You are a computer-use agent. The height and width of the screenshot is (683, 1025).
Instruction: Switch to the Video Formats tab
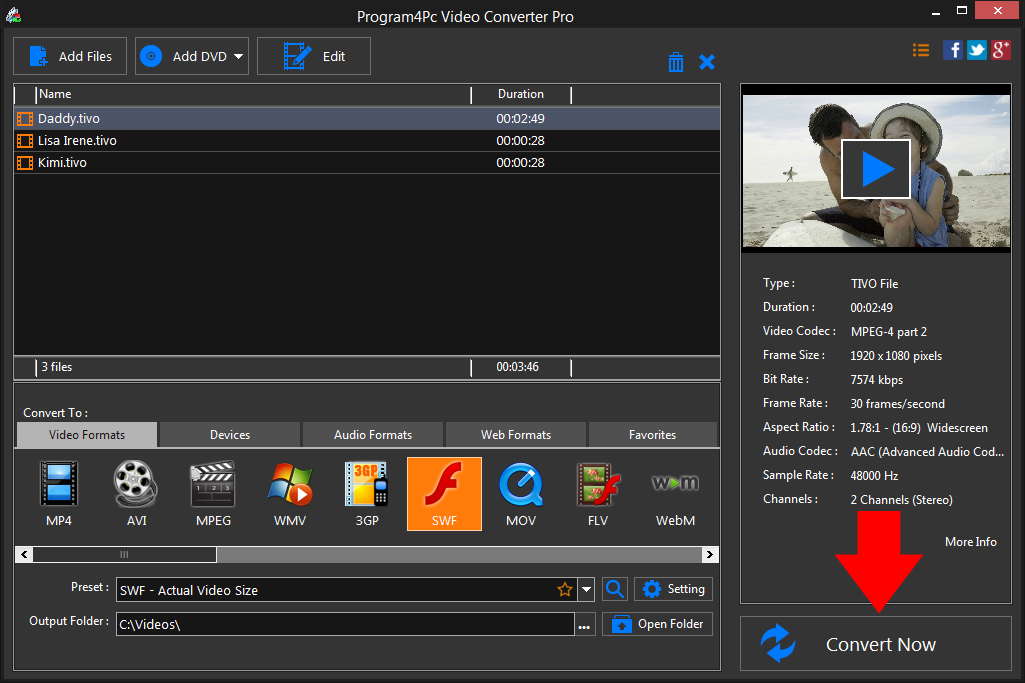86,435
